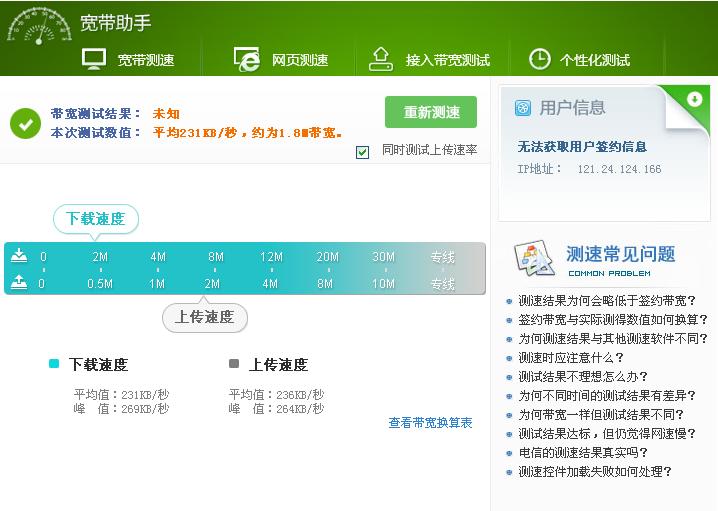Click the download row icon on the speed scale
The image size is (718, 511).
coord(19,256)
